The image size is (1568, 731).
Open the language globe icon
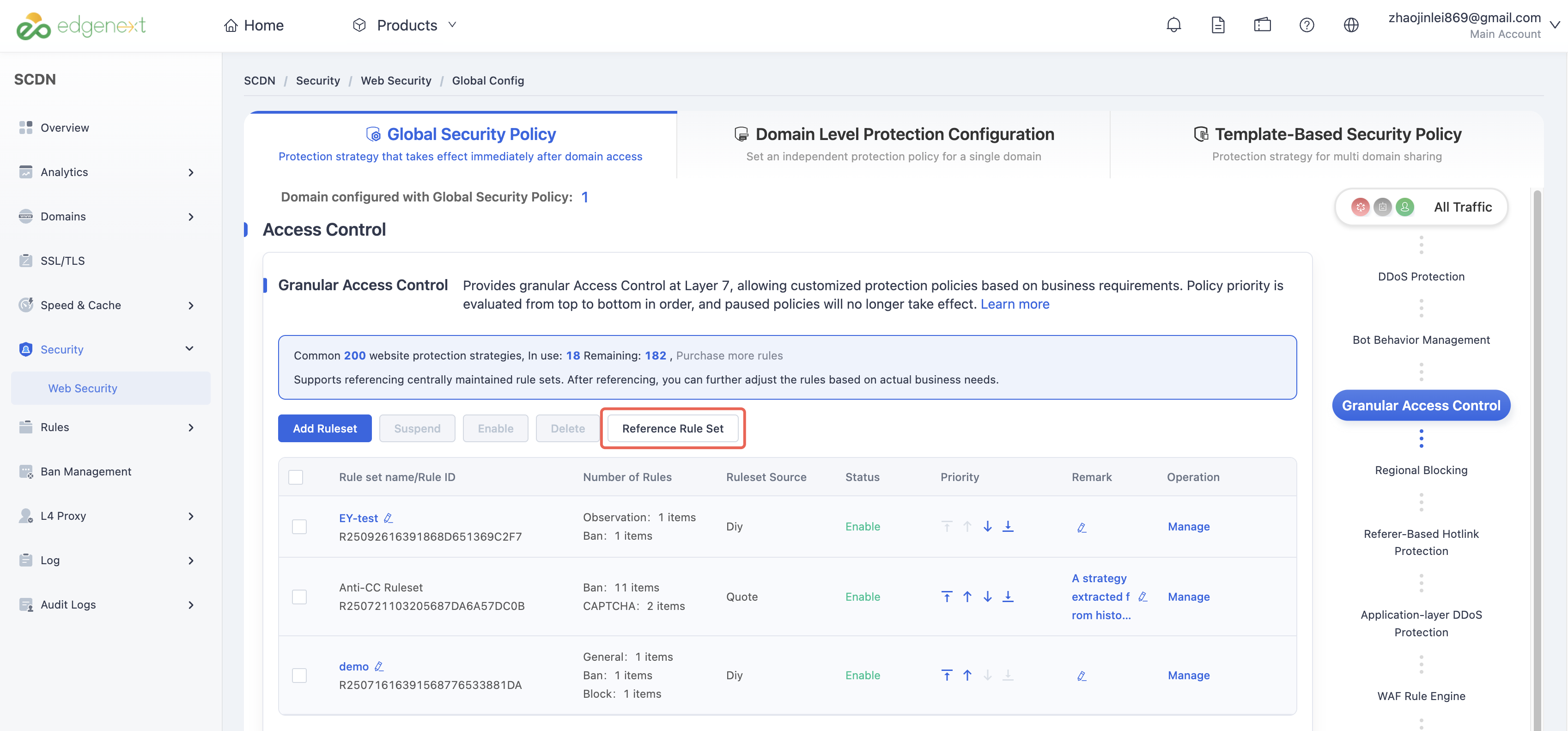pyautogui.click(x=1351, y=25)
